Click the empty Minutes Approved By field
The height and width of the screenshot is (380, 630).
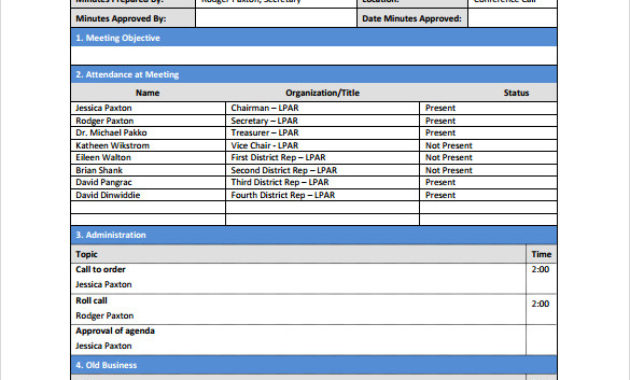[x=276, y=18]
